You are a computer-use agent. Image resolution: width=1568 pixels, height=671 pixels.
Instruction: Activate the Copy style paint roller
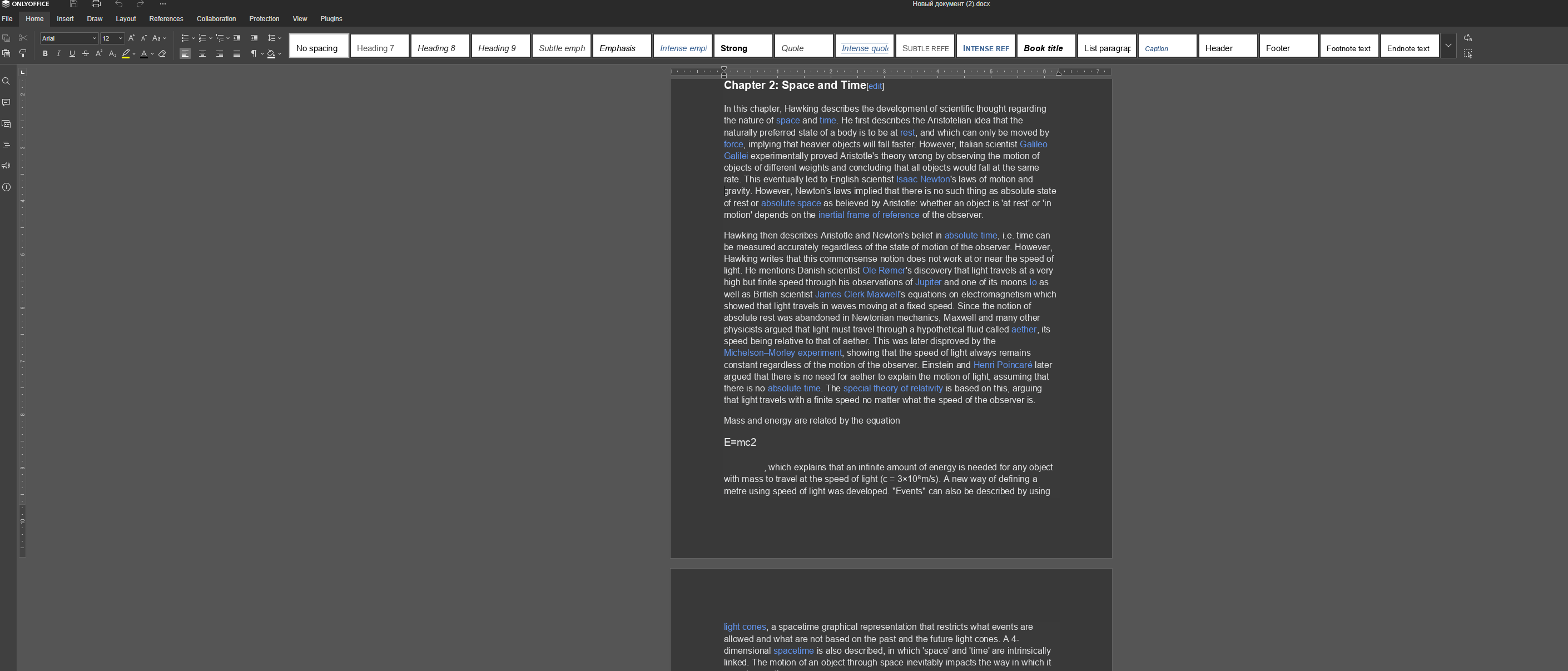pyautogui.click(x=23, y=53)
